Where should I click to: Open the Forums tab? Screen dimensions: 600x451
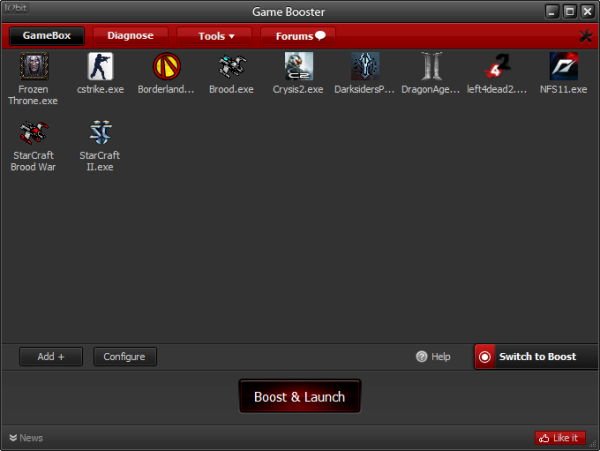[298, 36]
